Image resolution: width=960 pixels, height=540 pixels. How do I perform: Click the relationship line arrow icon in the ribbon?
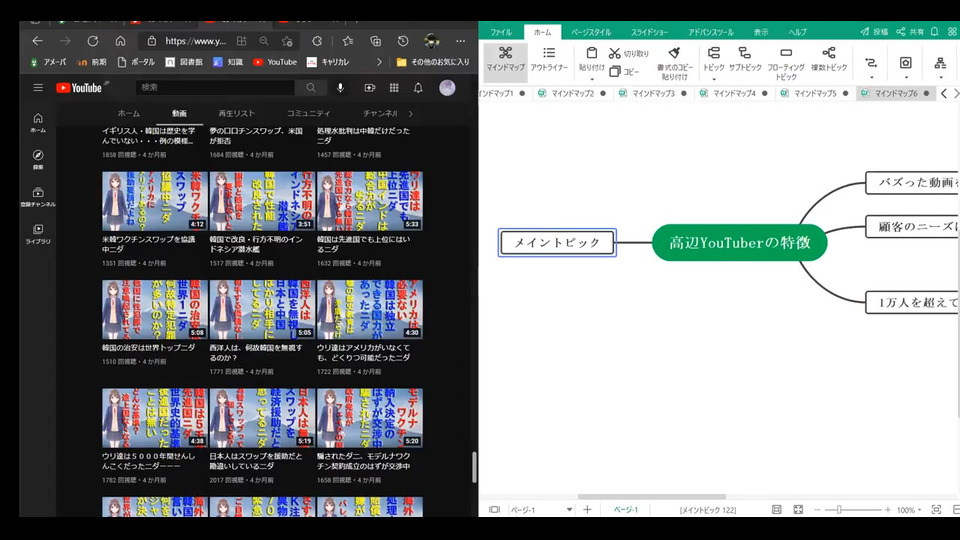[x=871, y=62]
